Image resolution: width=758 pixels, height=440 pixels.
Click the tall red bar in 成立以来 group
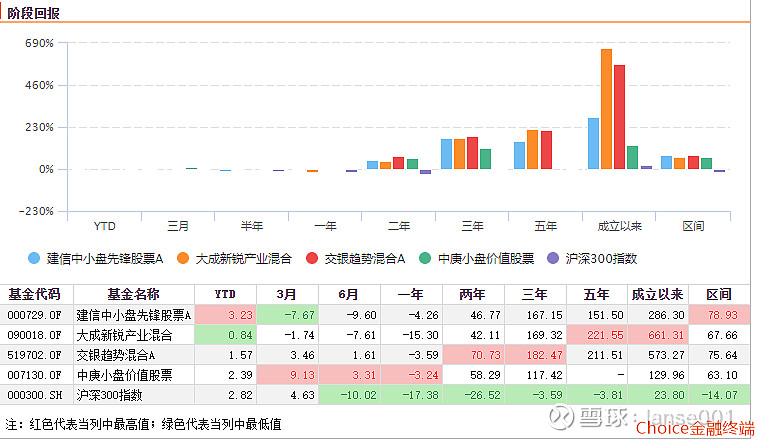click(x=619, y=117)
